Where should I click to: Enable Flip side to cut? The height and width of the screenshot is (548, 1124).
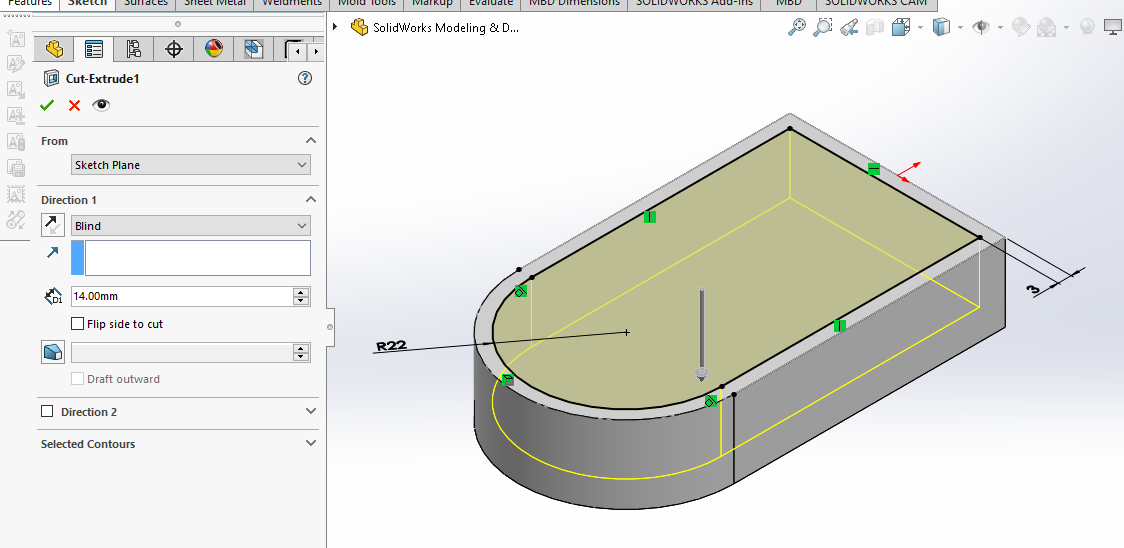tap(78, 324)
